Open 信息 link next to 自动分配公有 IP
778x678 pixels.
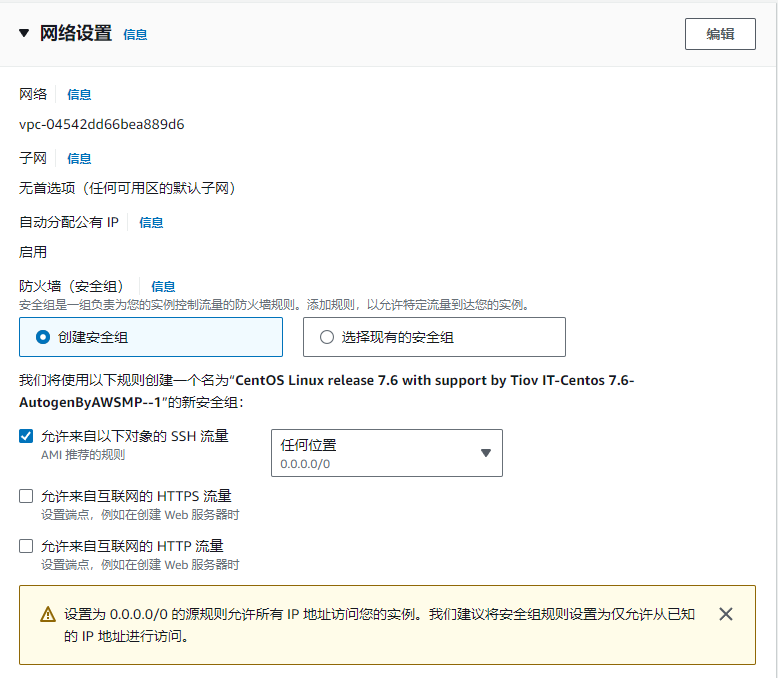(151, 222)
